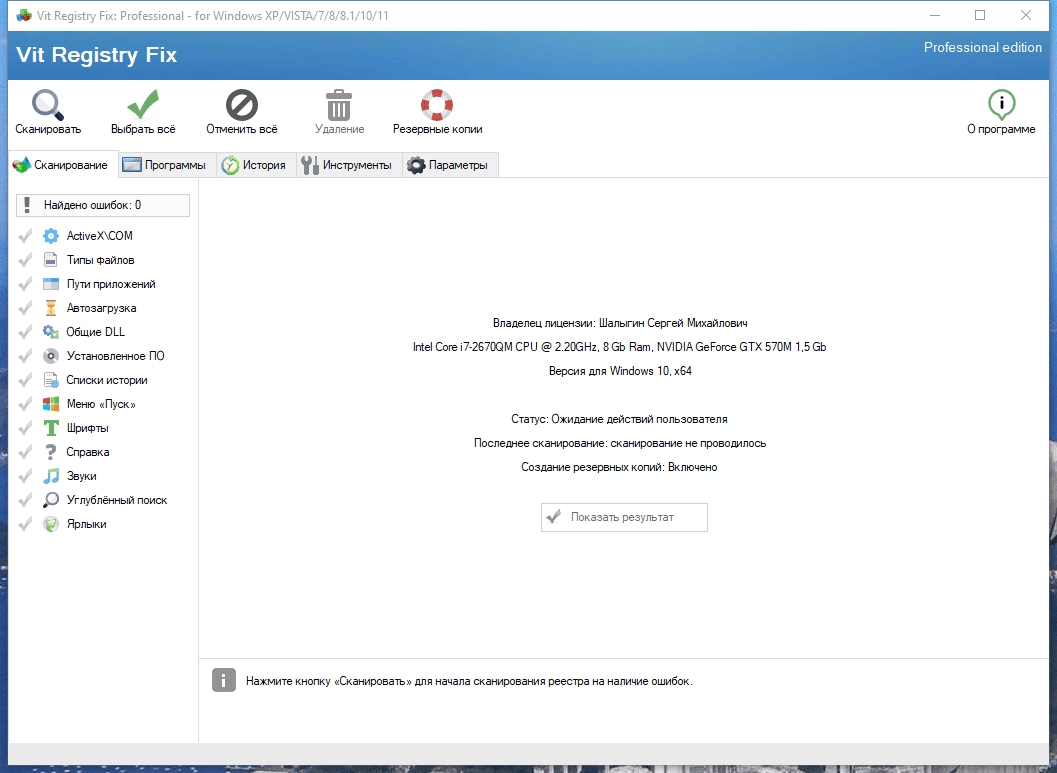Open the О программе info icon
Screen dimensions: 1057x773
click(1002, 104)
